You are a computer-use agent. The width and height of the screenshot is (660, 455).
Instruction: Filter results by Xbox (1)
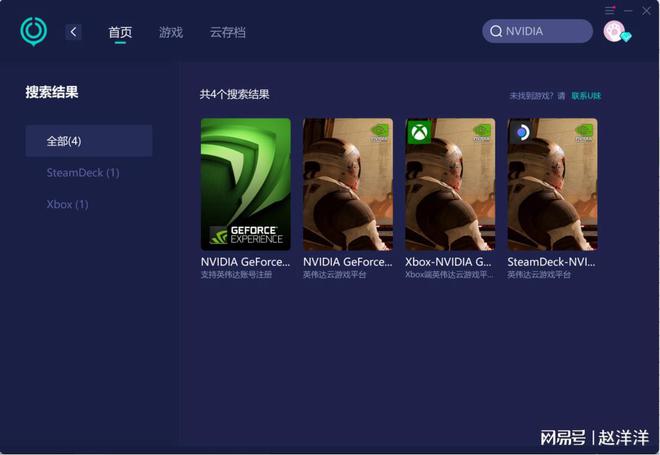pos(67,204)
